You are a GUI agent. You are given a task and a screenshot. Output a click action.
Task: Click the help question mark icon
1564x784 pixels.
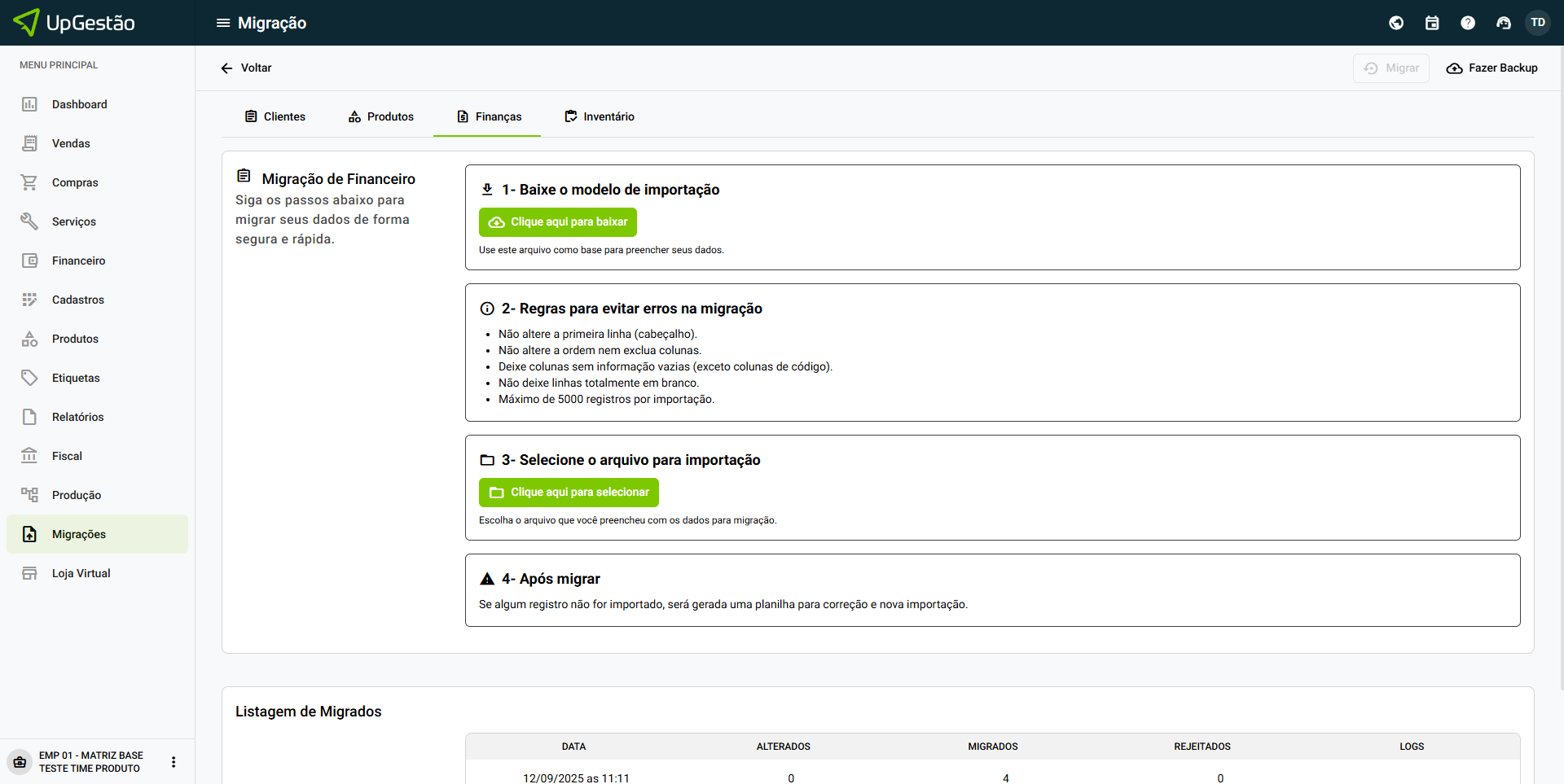click(x=1468, y=23)
